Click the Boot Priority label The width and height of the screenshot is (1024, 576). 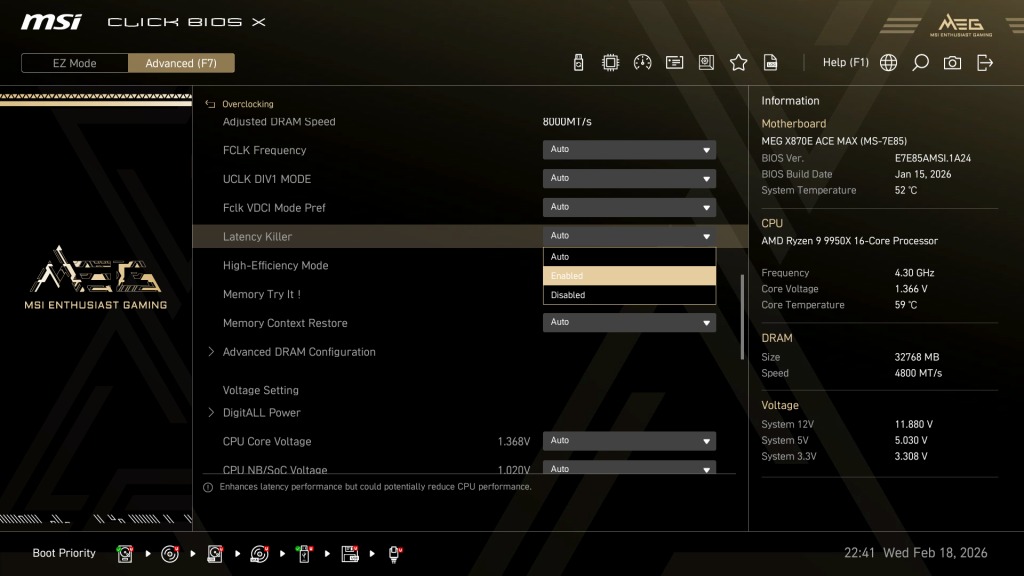coord(64,553)
